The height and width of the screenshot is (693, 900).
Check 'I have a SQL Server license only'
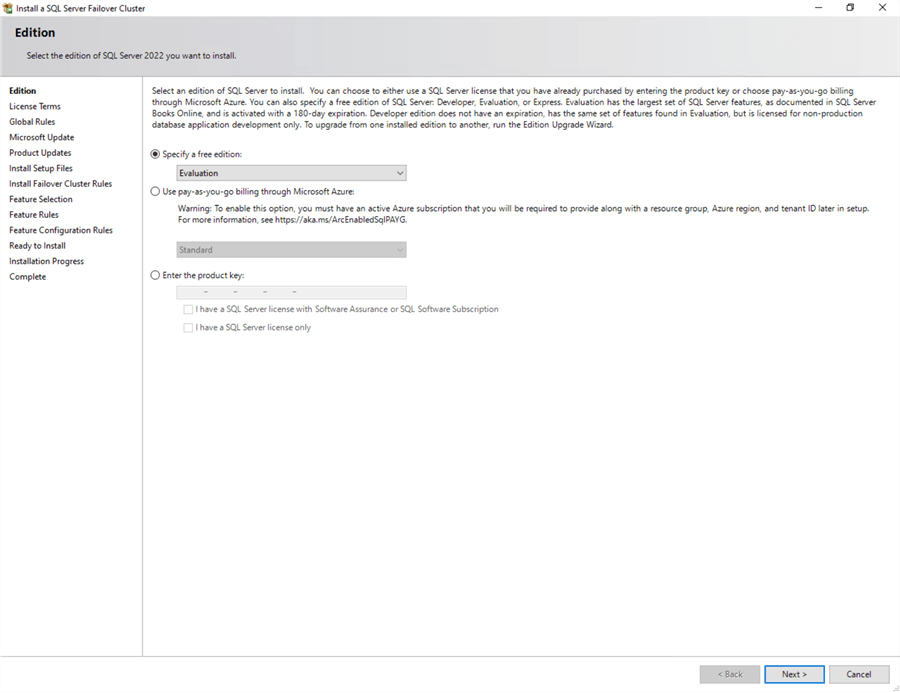tap(188, 328)
